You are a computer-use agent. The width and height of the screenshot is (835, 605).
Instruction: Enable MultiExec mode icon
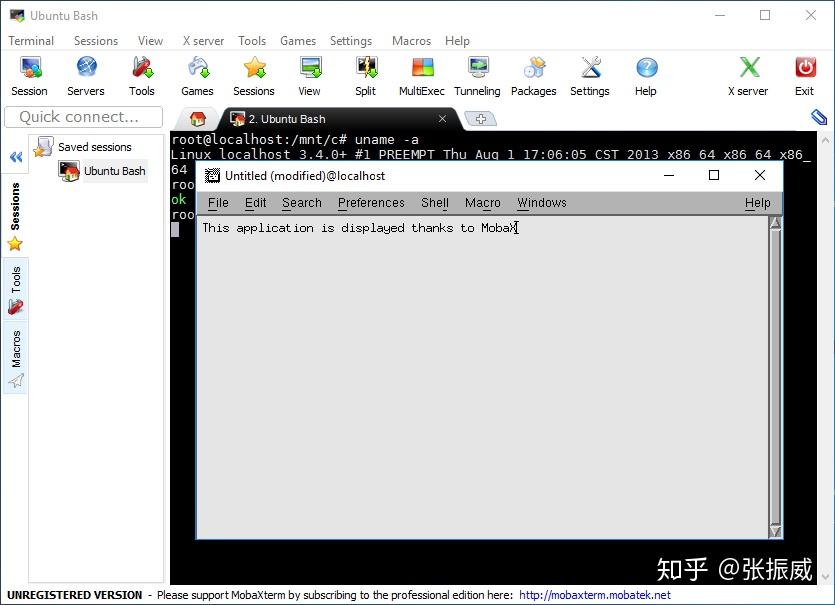pyautogui.click(x=422, y=76)
